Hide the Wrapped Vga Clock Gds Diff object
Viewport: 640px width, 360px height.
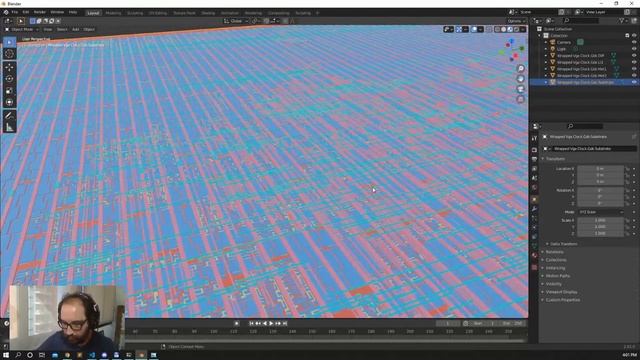634,56
